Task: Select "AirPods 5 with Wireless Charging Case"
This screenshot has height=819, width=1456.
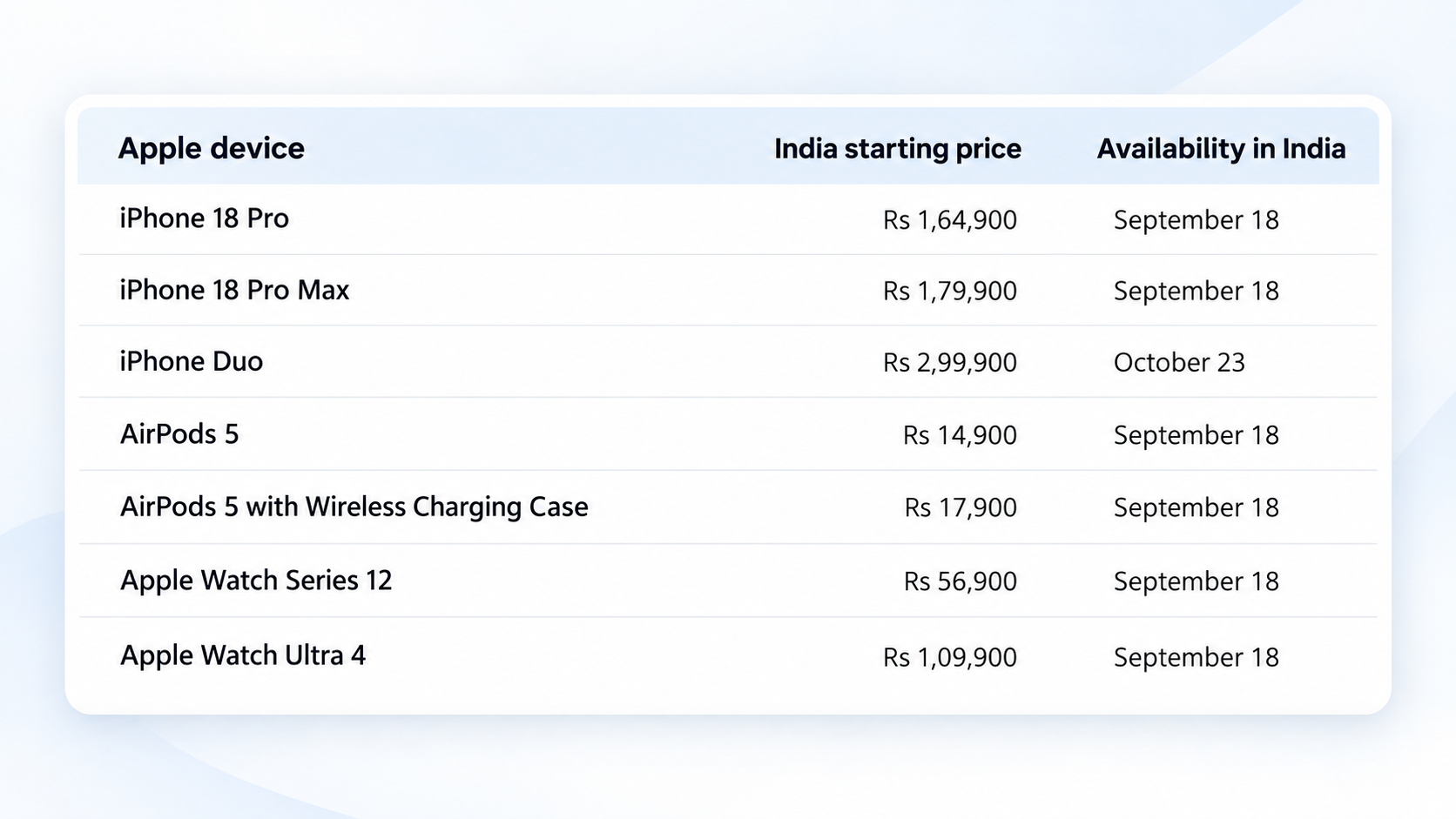Action: click(354, 507)
